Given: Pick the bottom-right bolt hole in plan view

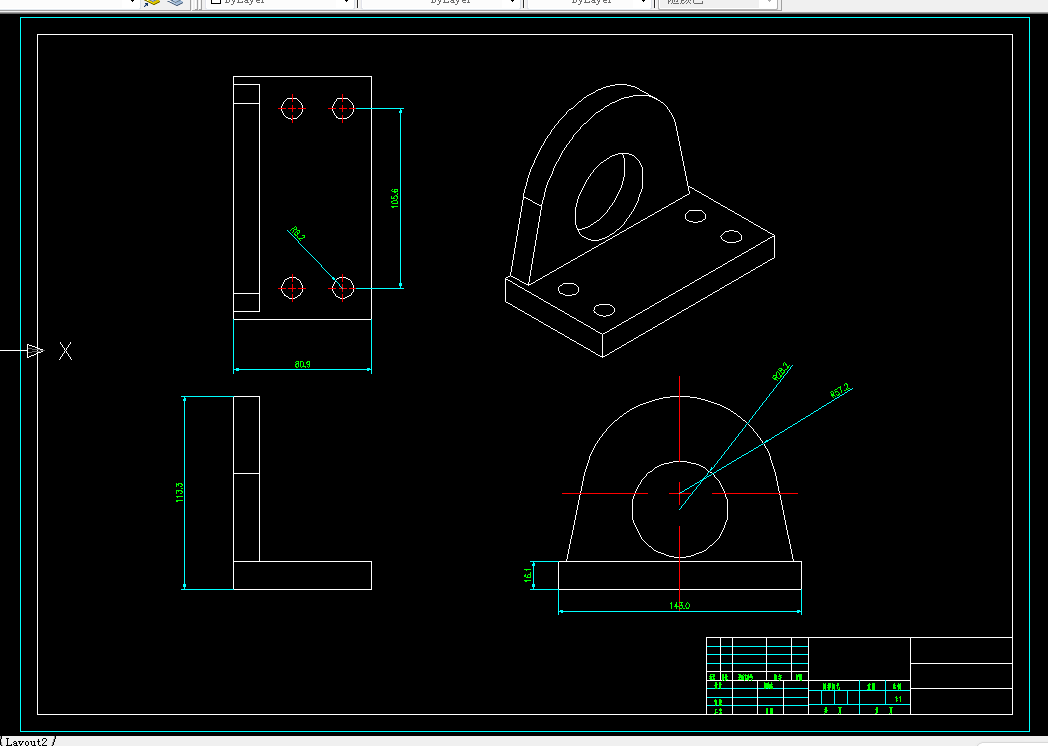Looking at the screenshot, I should pos(343,289).
